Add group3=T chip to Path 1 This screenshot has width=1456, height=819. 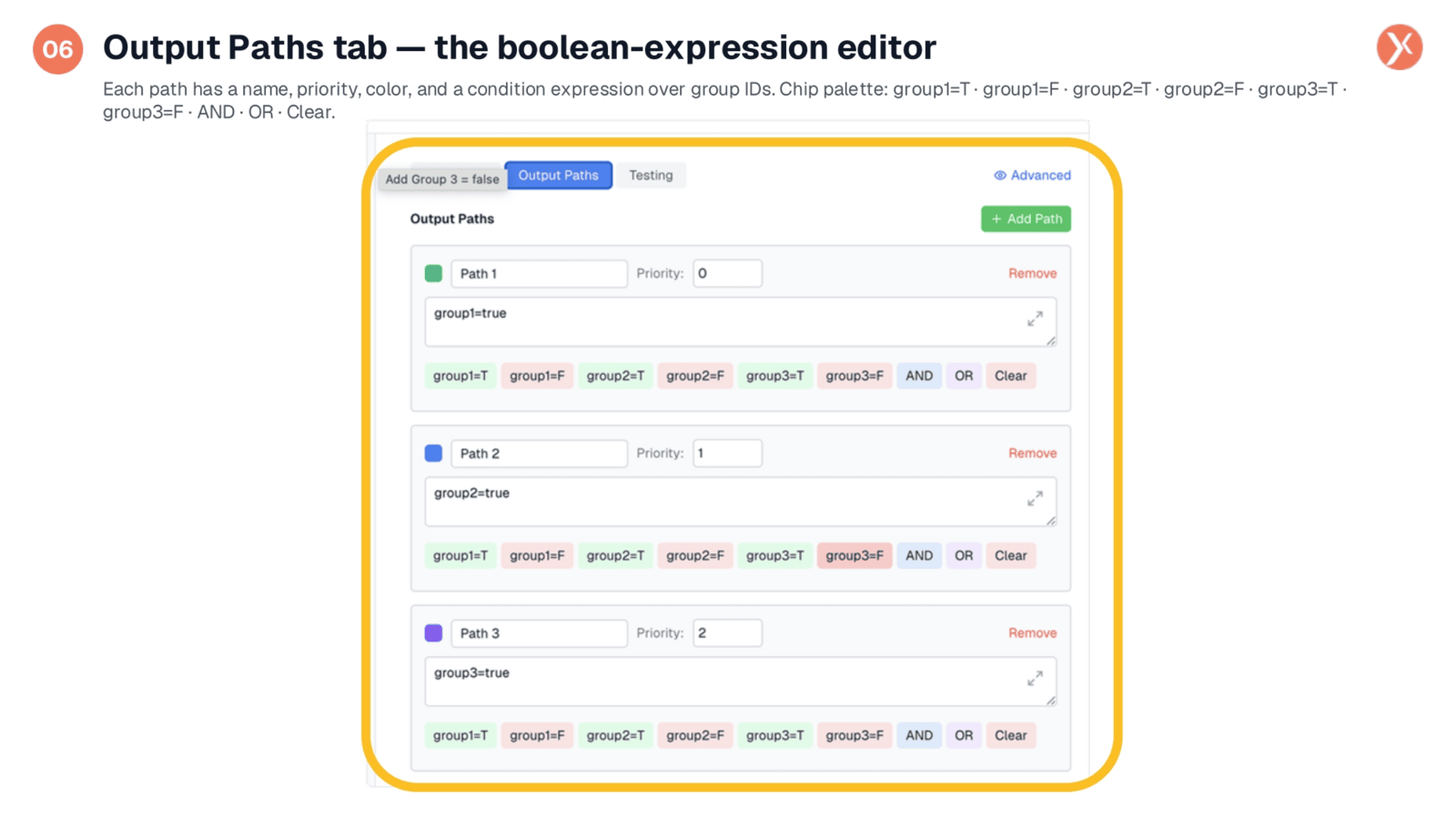click(x=775, y=376)
